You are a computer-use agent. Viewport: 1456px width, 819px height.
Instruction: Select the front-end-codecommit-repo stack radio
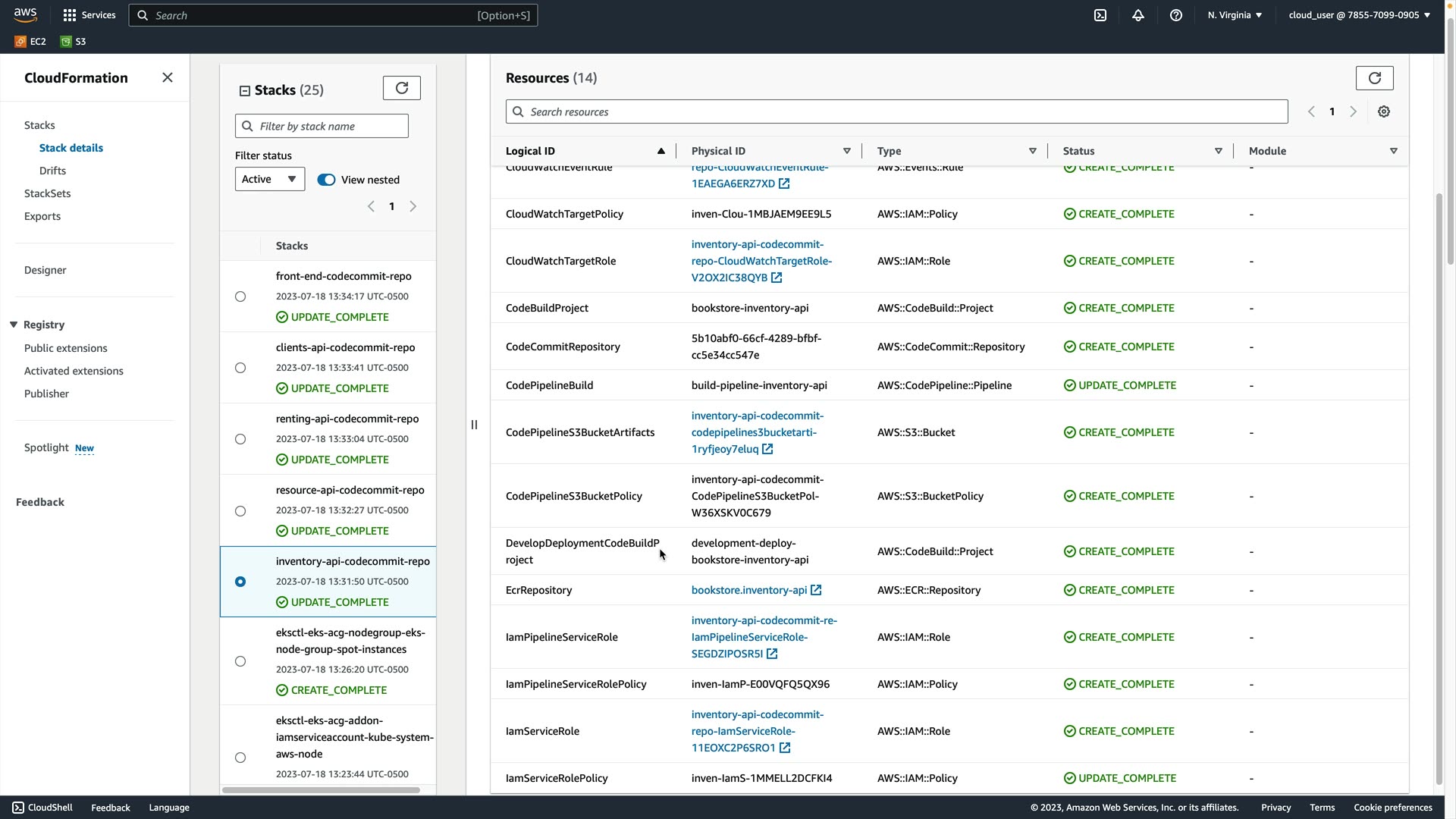pos(240,297)
